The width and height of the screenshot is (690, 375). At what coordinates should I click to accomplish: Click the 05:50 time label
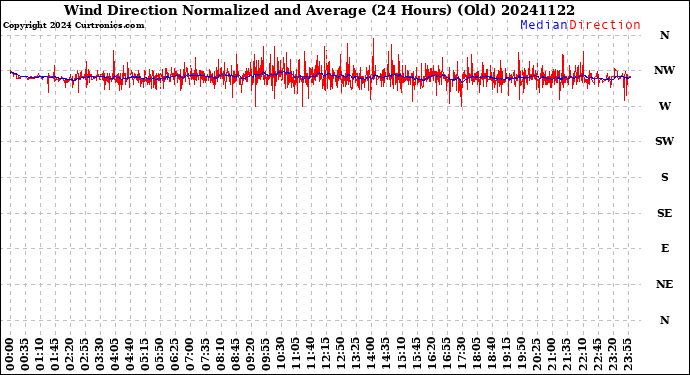[160, 355]
